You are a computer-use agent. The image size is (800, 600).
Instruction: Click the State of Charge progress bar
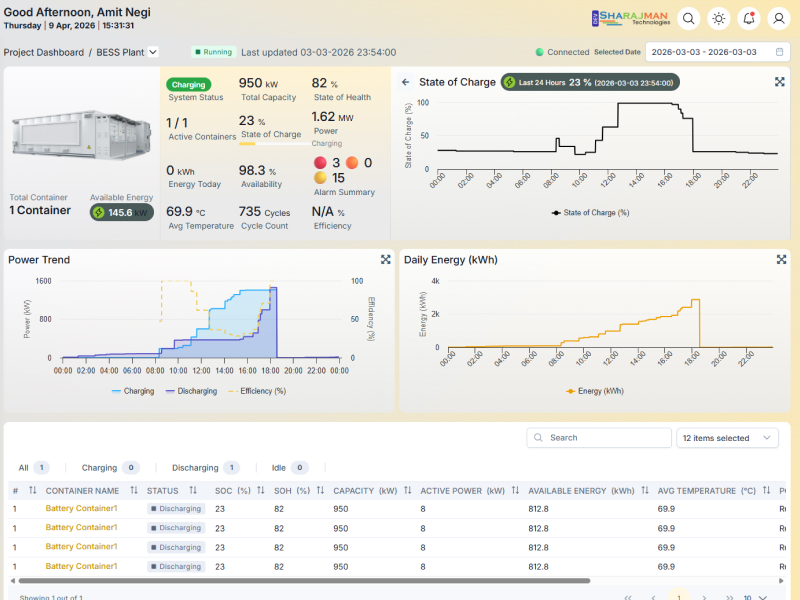(x=274, y=144)
